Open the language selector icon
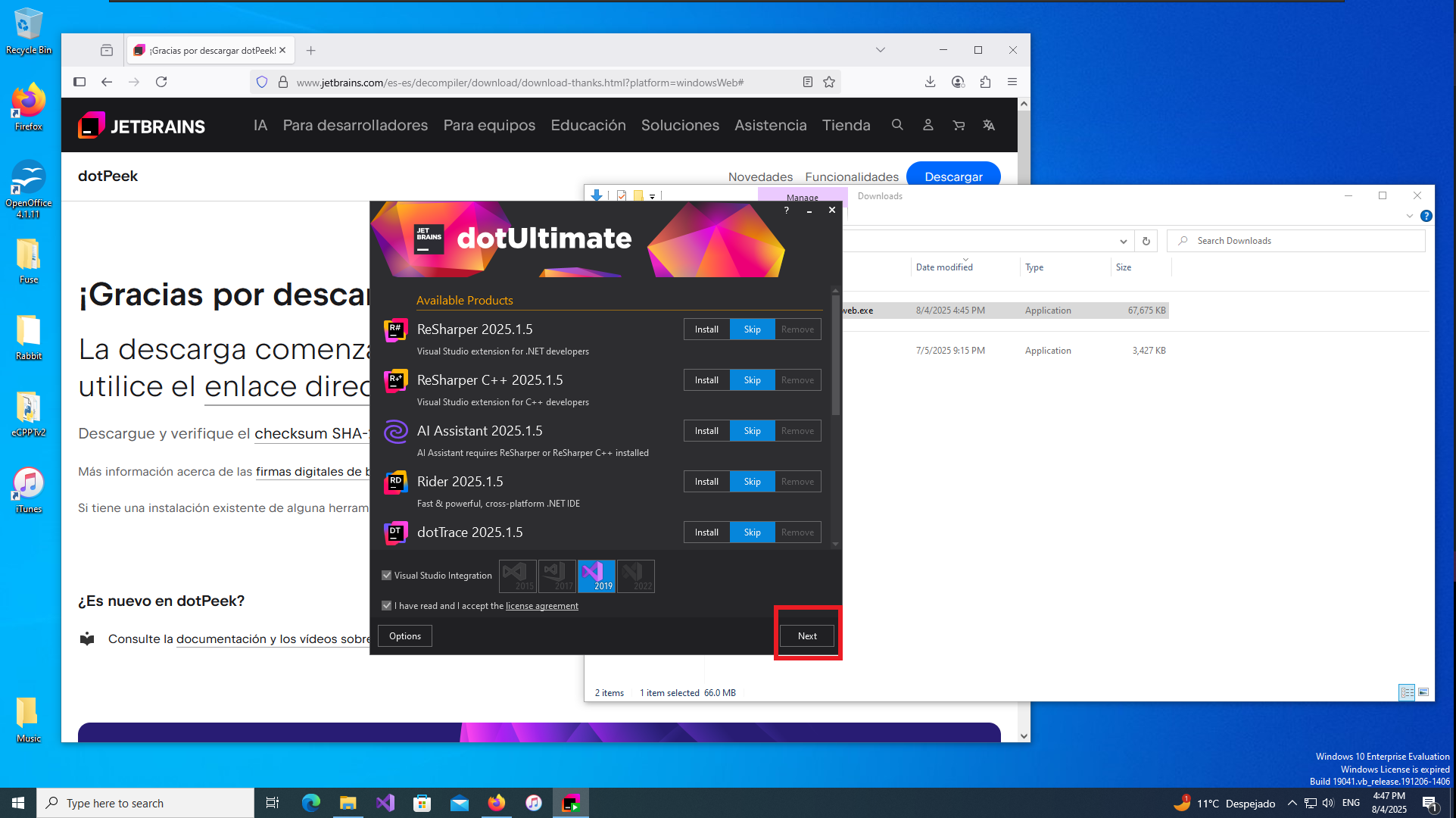 click(x=989, y=125)
